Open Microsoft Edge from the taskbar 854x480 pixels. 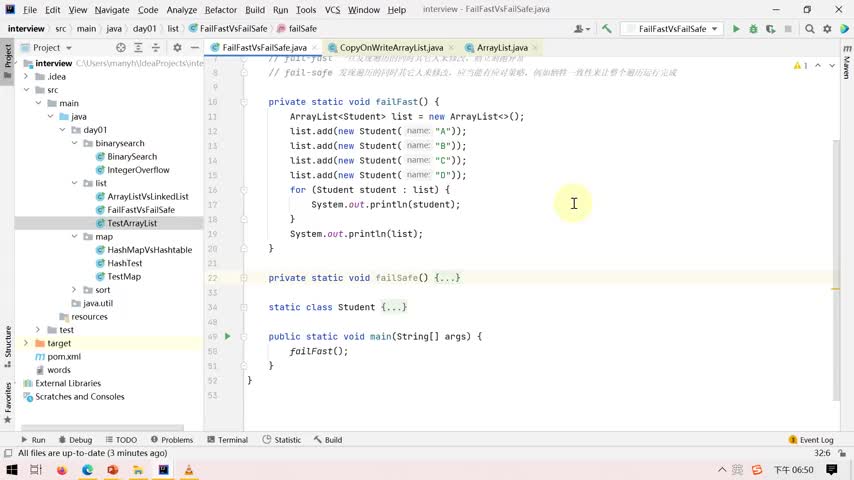pos(87,470)
